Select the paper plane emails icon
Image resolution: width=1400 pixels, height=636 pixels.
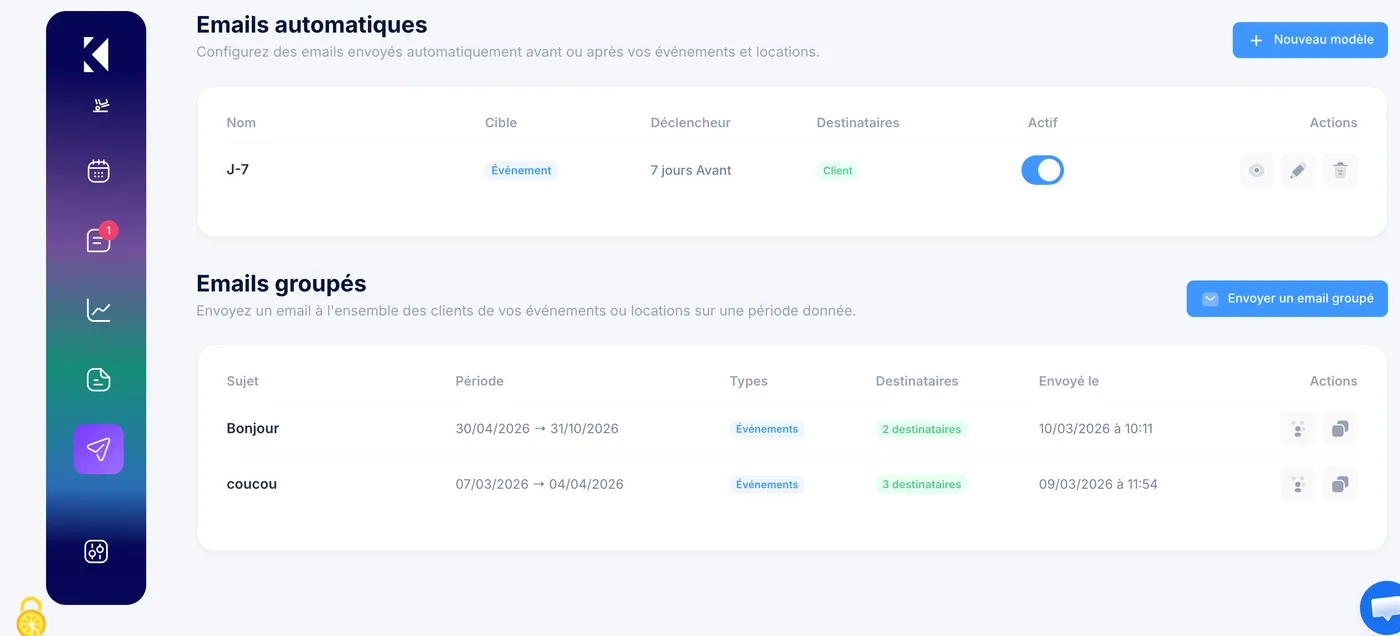(x=98, y=449)
